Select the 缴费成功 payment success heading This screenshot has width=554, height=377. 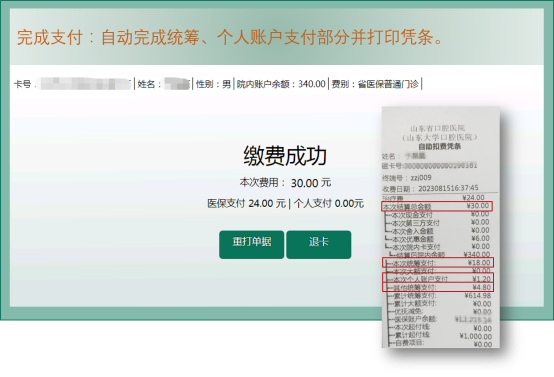(285, 156)
